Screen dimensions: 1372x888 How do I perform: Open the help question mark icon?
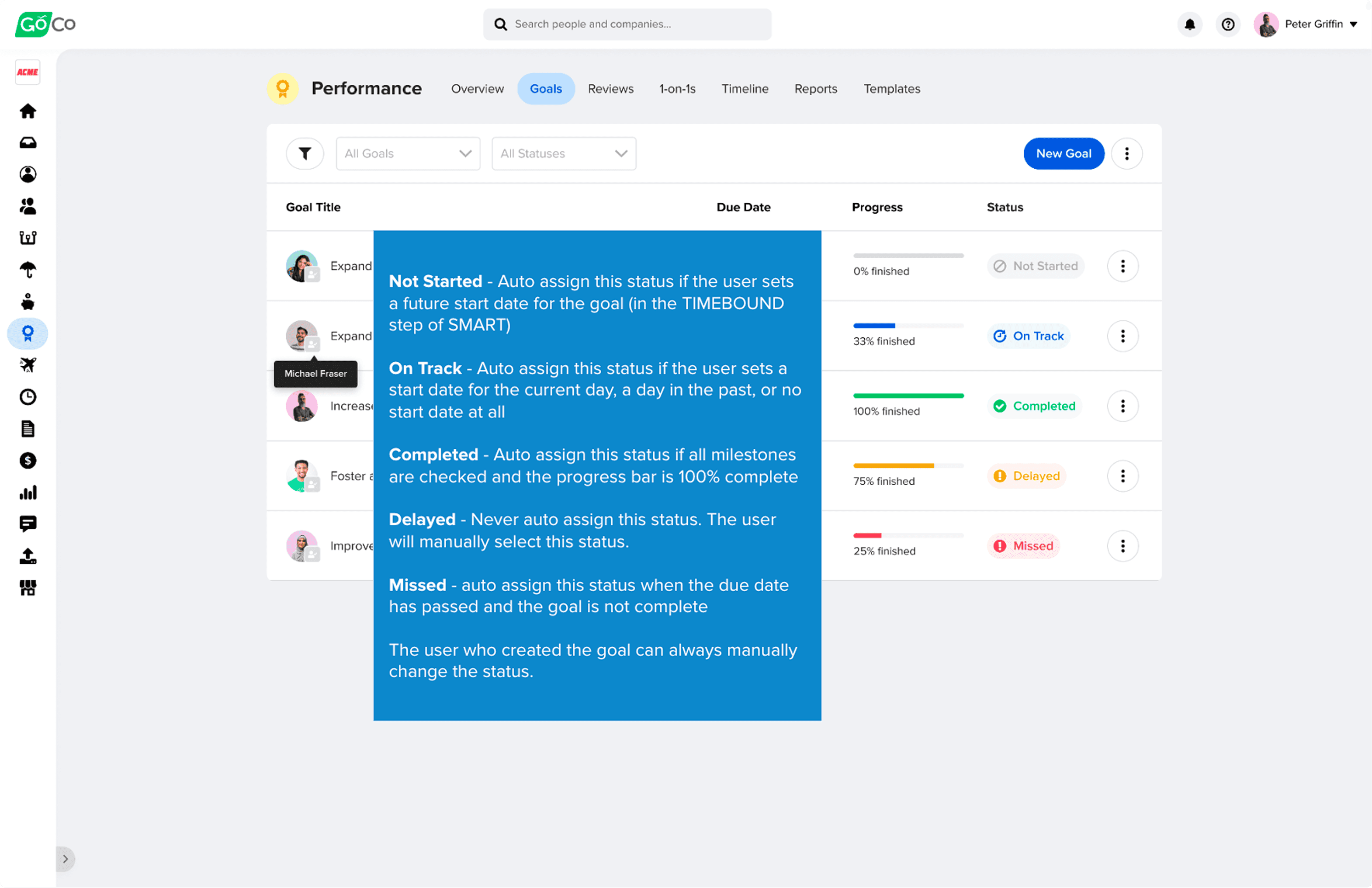coord(1228,24)
